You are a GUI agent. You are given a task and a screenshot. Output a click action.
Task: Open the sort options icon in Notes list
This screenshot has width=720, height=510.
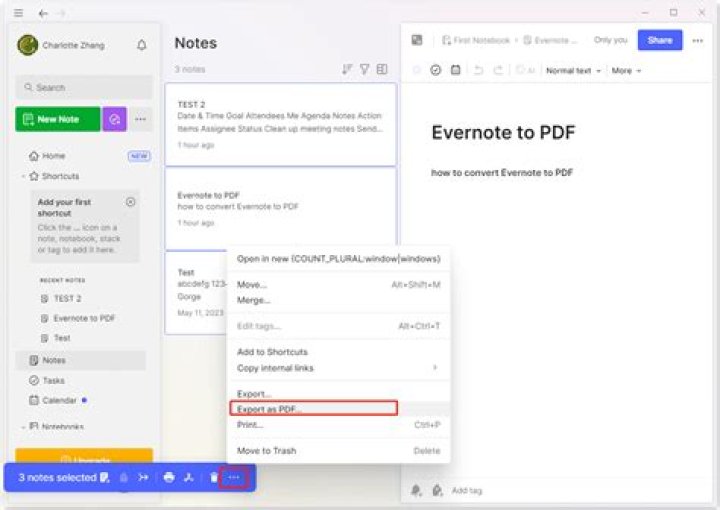[x=347, y=69]
